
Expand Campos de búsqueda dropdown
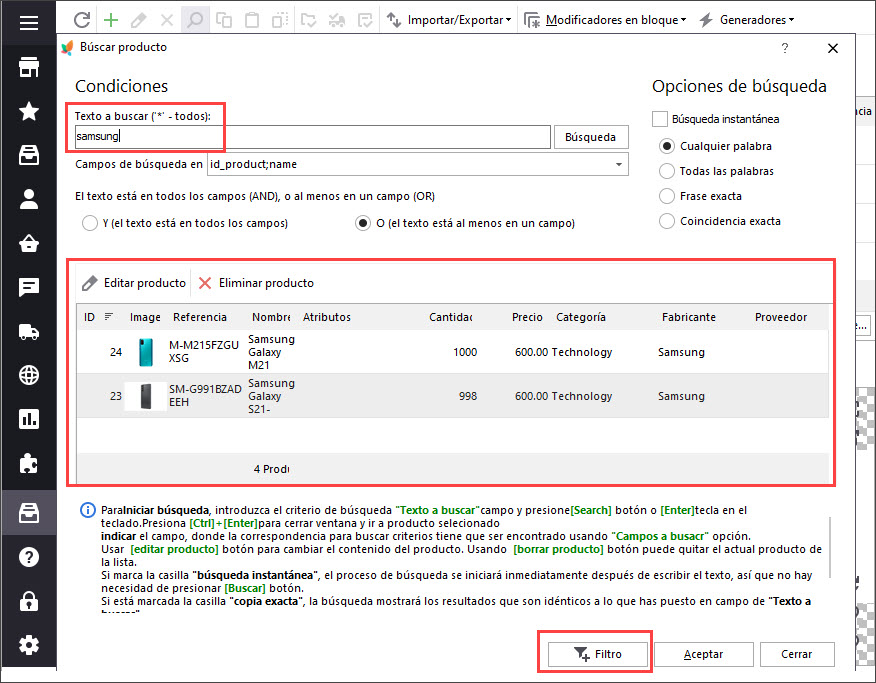pyautogui.click(x=618, y=164)
